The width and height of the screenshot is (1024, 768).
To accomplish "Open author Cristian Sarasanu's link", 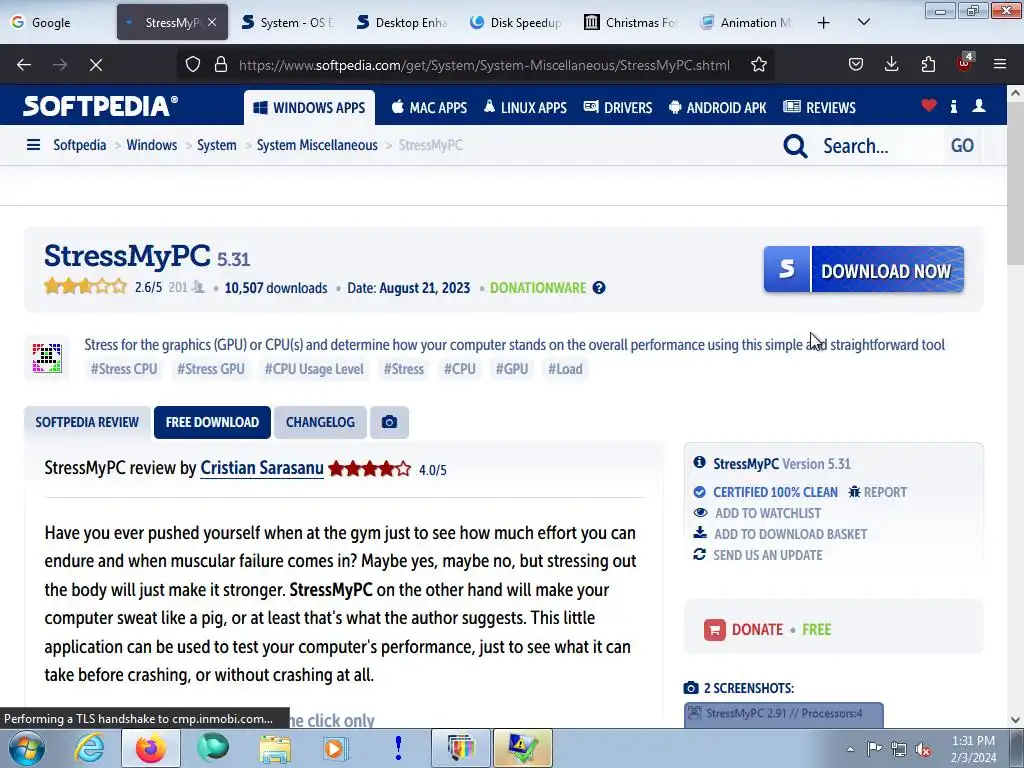I will [x=262, y=468].
